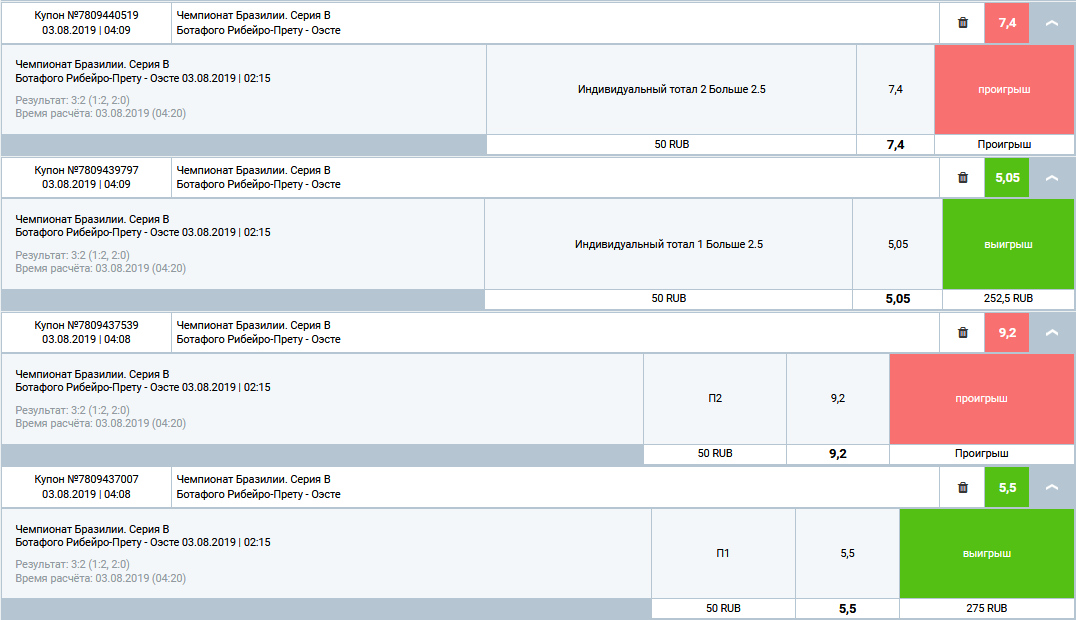
Task: Remove coupon №7809437539 using trash icon
Action: 962,333
